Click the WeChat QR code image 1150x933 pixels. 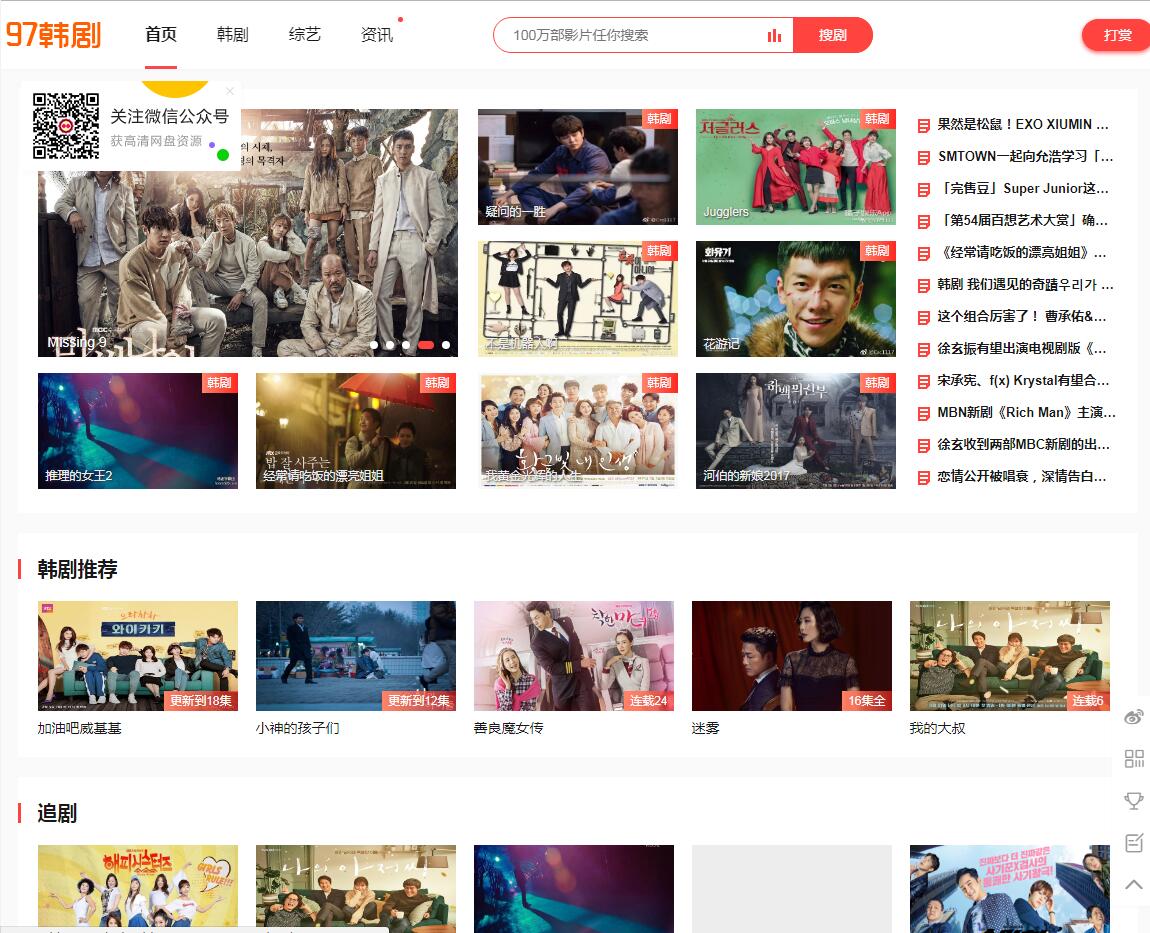click(66, 125)
